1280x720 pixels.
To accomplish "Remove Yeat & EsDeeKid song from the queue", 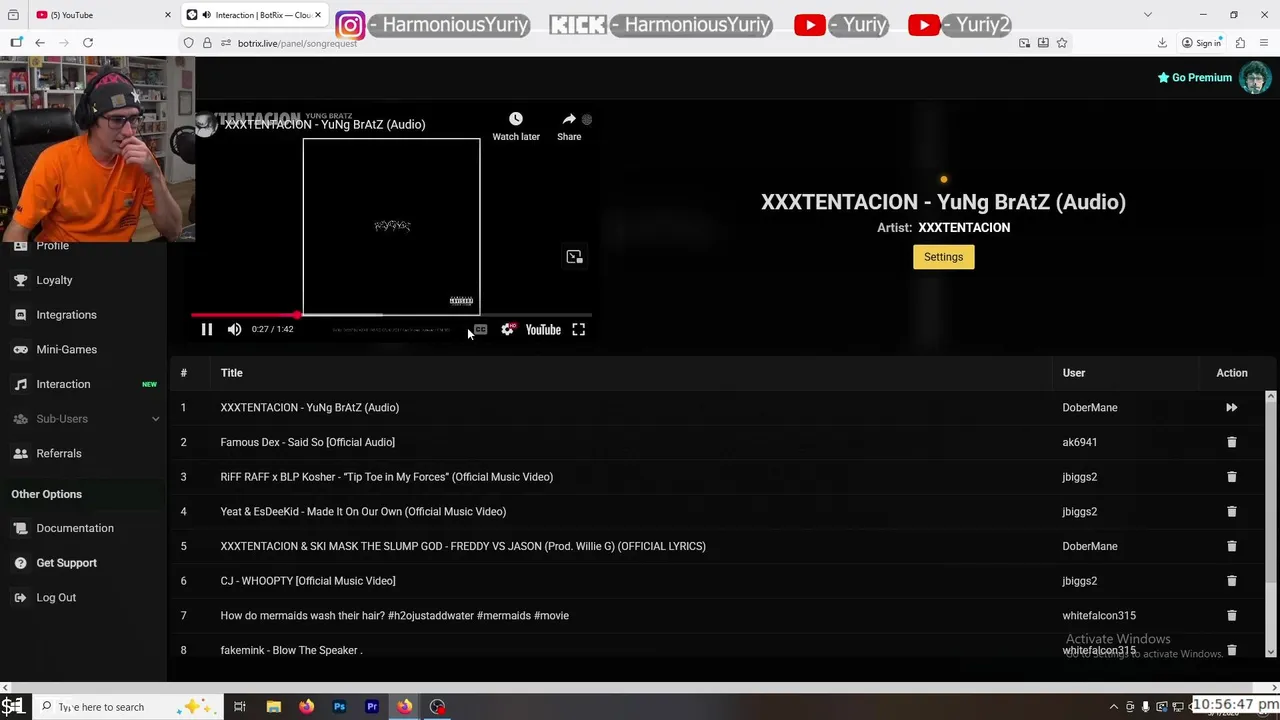I will point(1232,511).
